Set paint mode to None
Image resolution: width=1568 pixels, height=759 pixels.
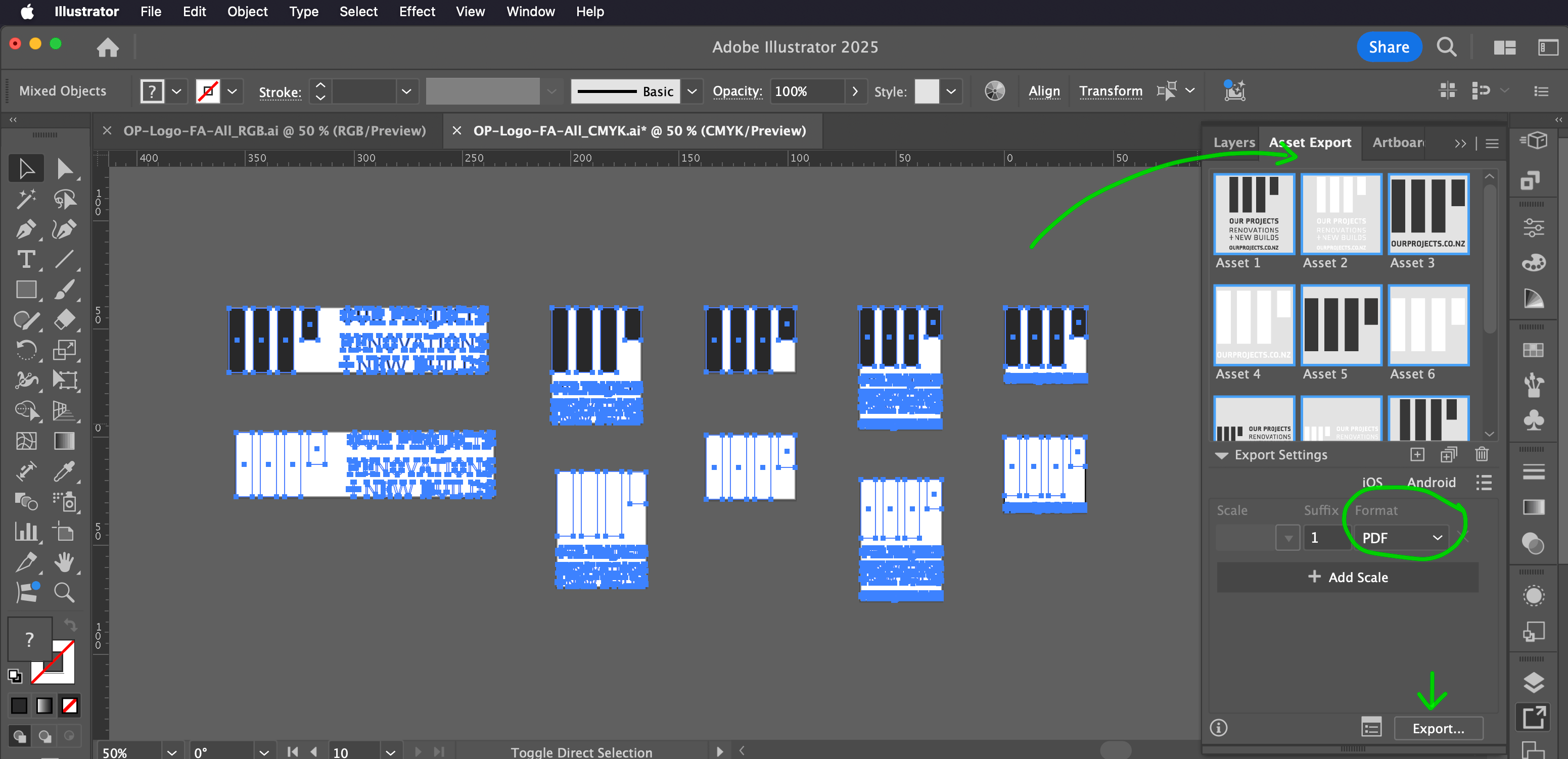point(70,706)
